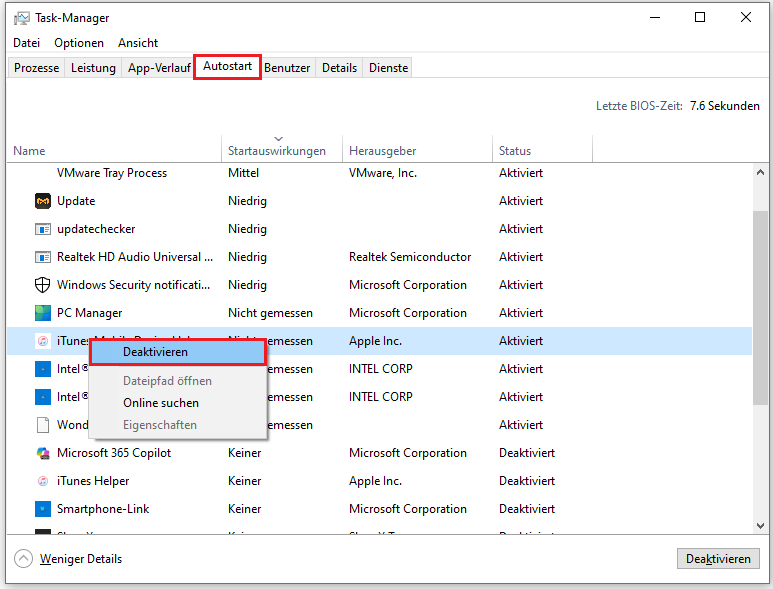Select the Smartphone-Link entry

(x=103, y=509)
